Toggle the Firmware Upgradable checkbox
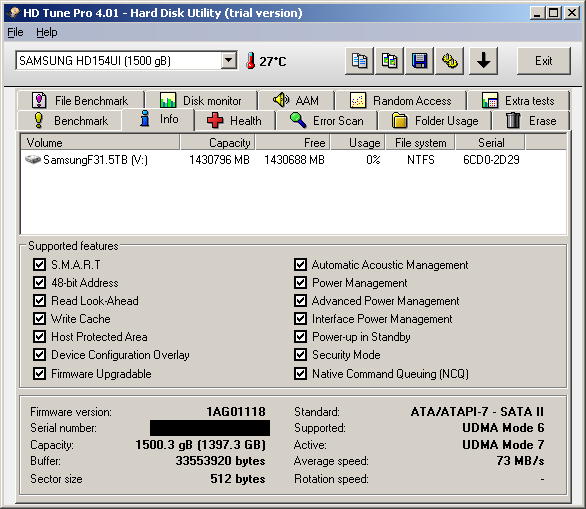This screenshot has width=586, height=509. click(x=39, y=373)
